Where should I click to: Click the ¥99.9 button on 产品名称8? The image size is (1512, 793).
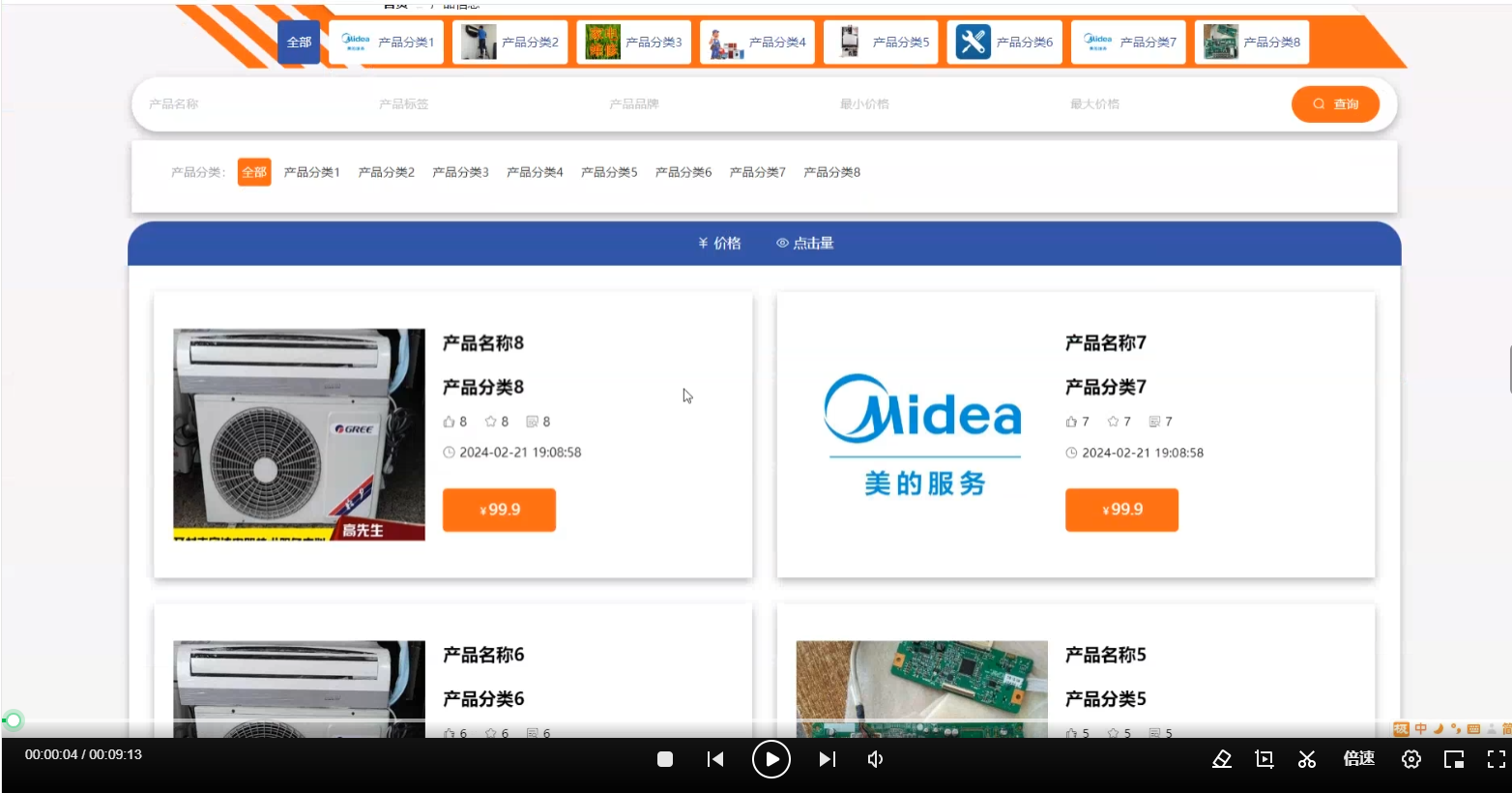(x=499, y=510)
